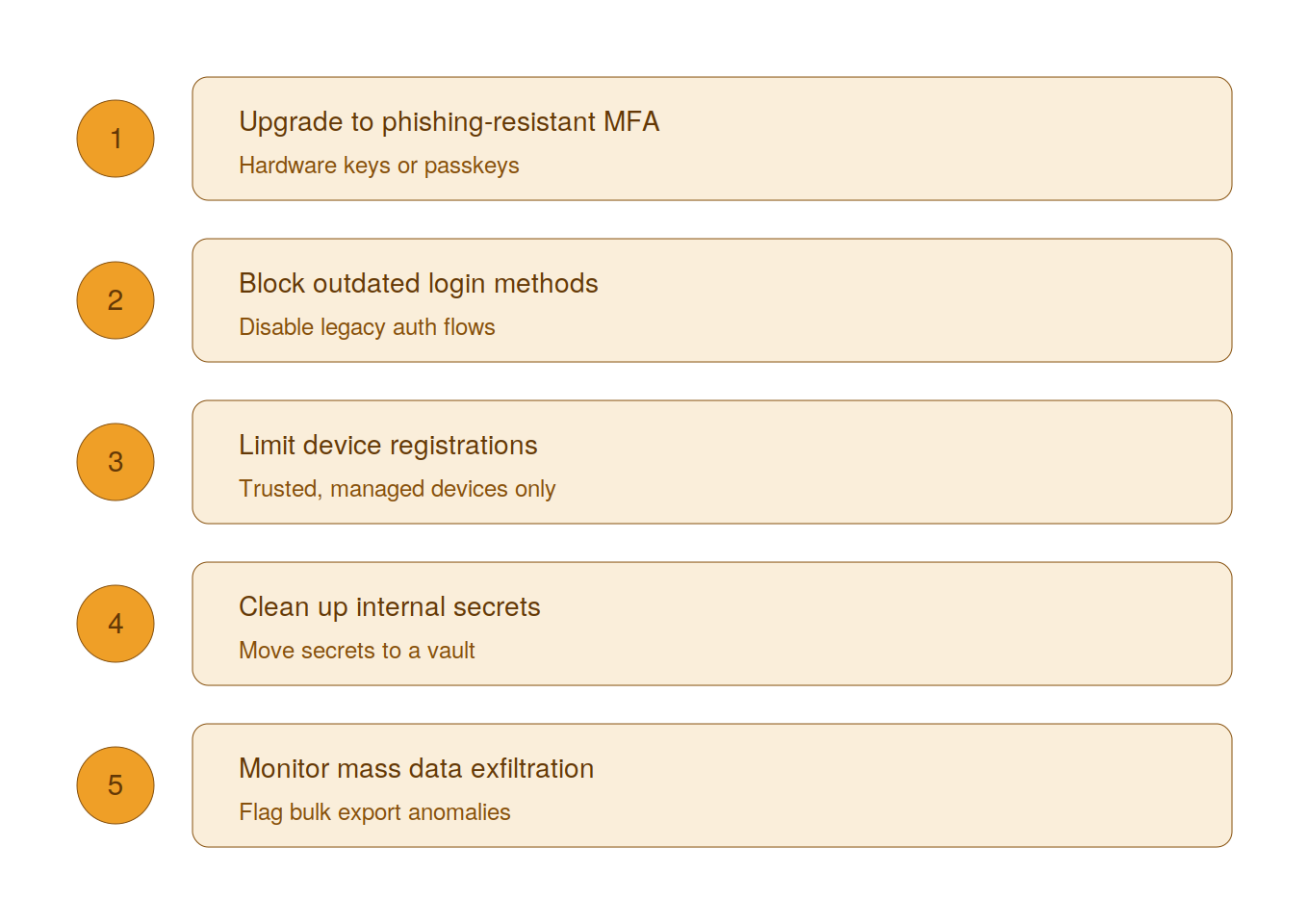The height and width of the screenshot is (924, 1309).
Task: Select 'Move secrets to a vault' text
Action: pyautogui.click(x=357, y=651)
